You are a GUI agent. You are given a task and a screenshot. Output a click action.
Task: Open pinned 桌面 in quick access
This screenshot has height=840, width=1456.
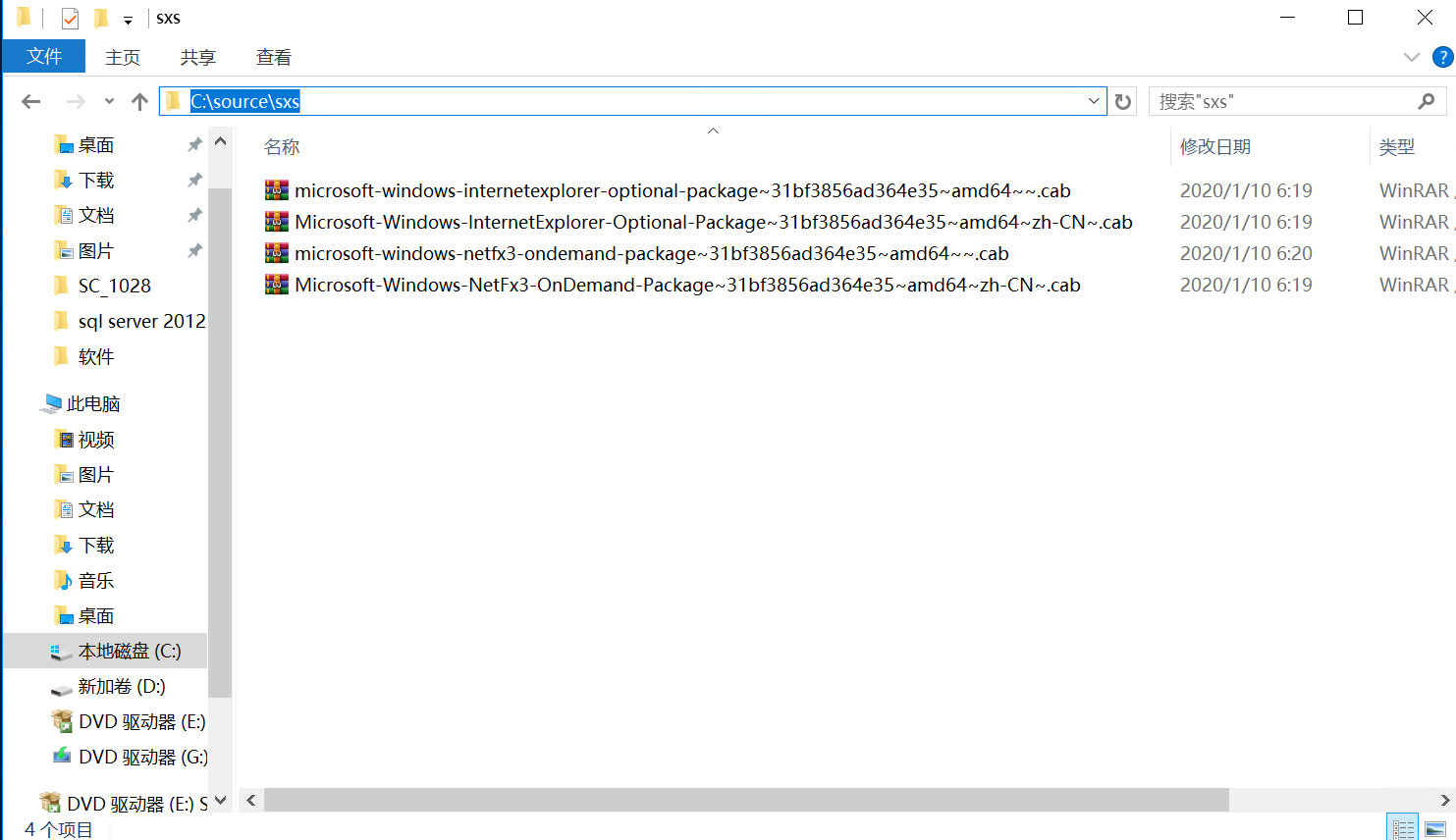[x=96, y=145]
